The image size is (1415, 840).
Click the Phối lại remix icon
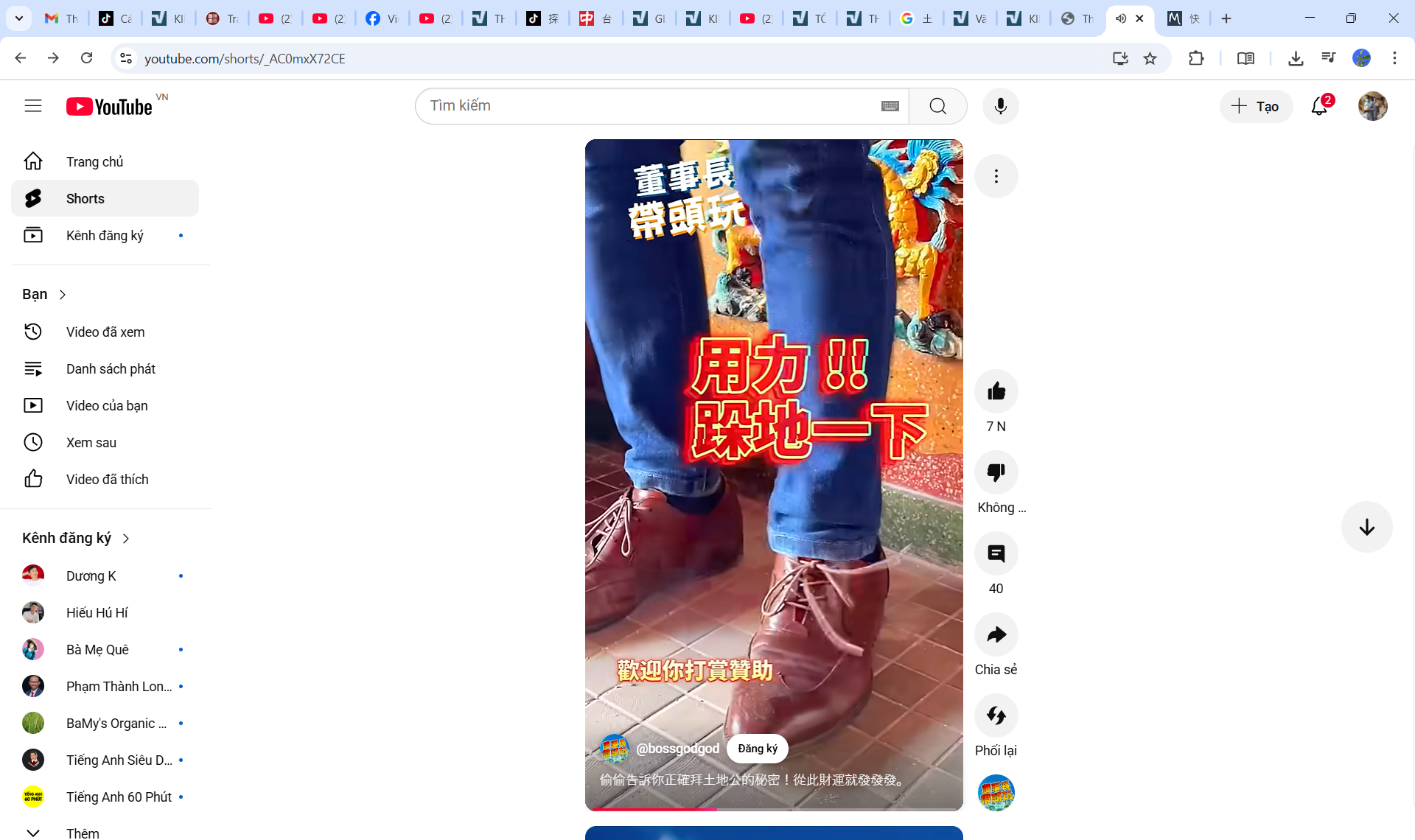pos(996,715)
